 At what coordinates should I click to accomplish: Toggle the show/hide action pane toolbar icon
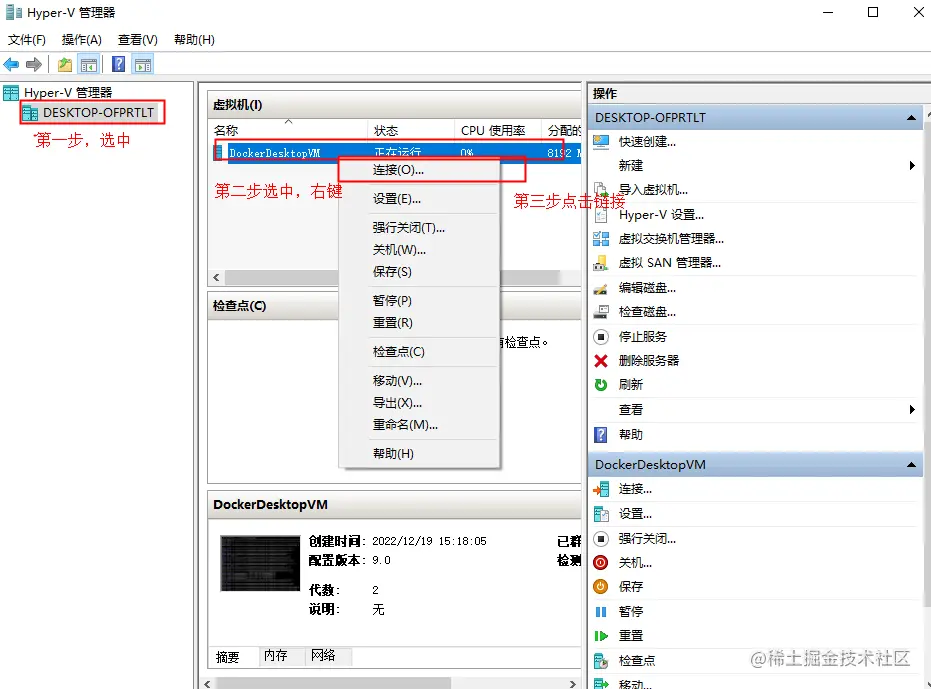(x=143, y=64)
